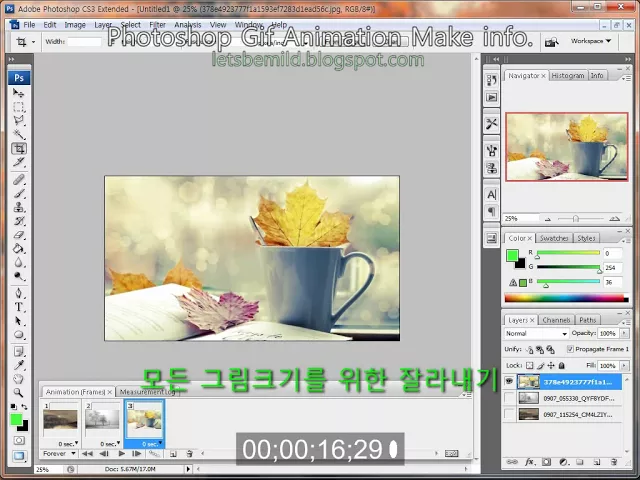Lock image pixels

click(540, 365)
